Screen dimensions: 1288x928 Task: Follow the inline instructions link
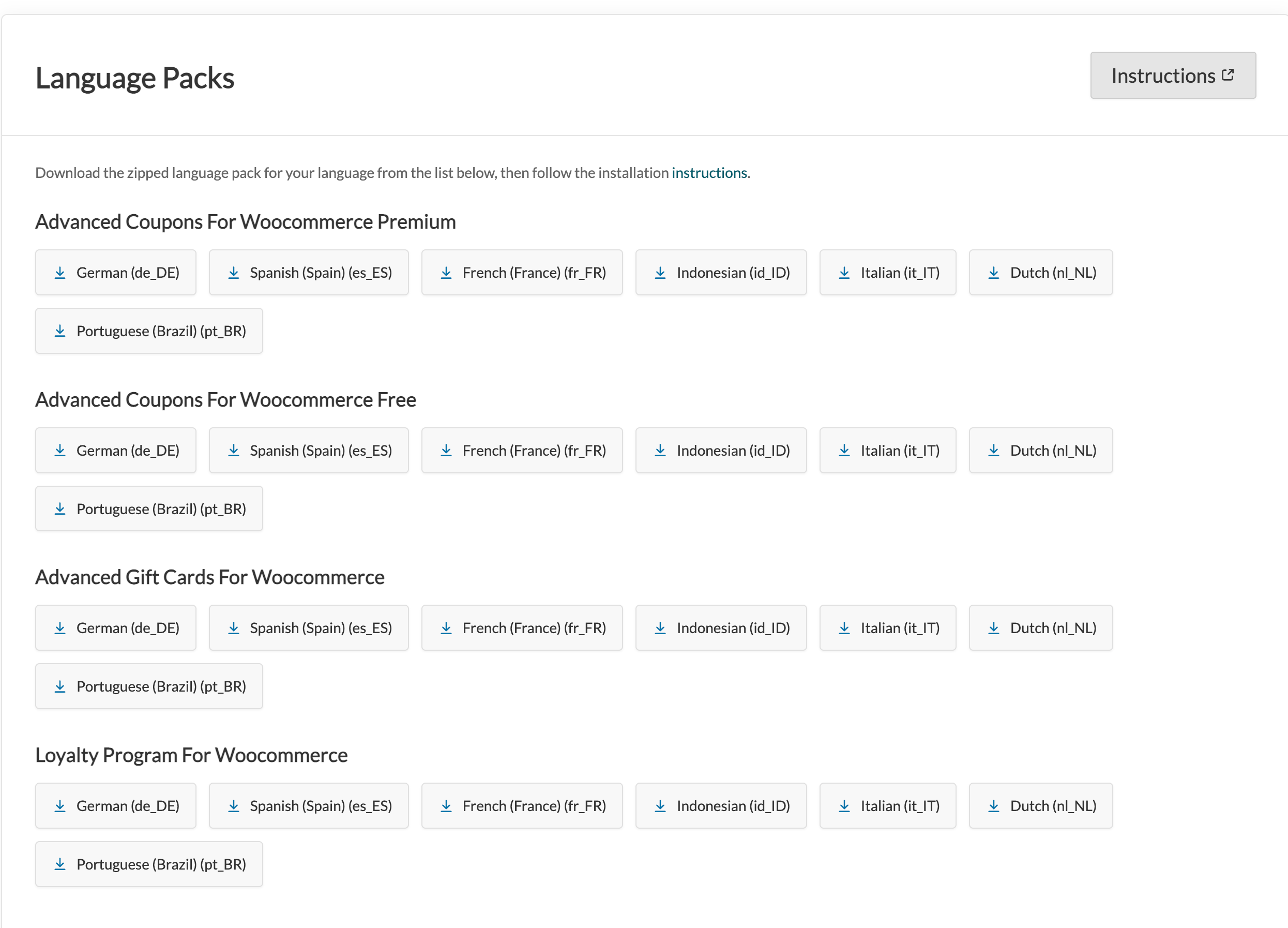tap(709, 173)
